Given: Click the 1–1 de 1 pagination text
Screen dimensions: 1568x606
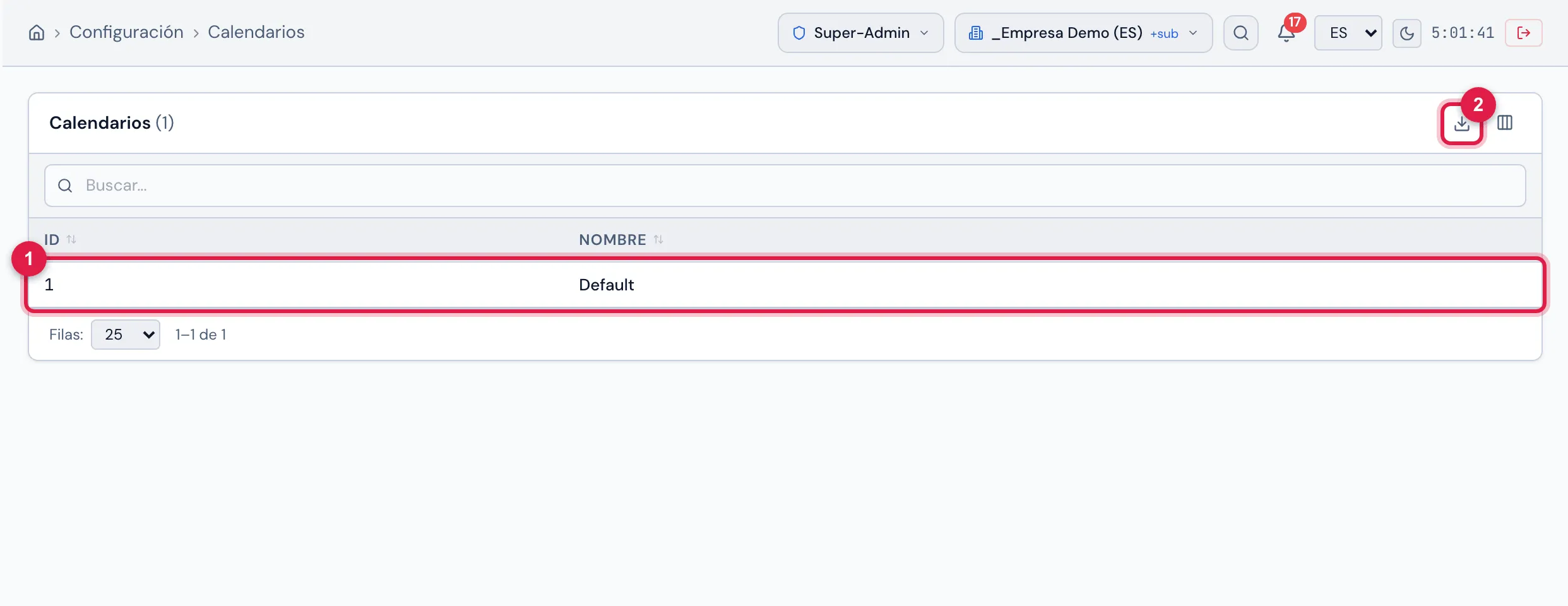Looking at the screenshot, I should tap(201, 335).
